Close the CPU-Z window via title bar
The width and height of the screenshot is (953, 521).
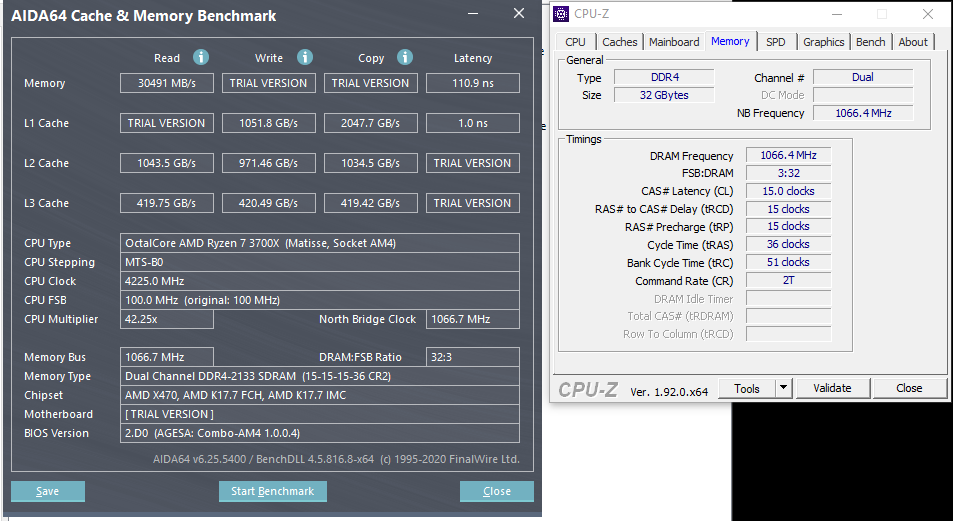(x=927, y=14)
